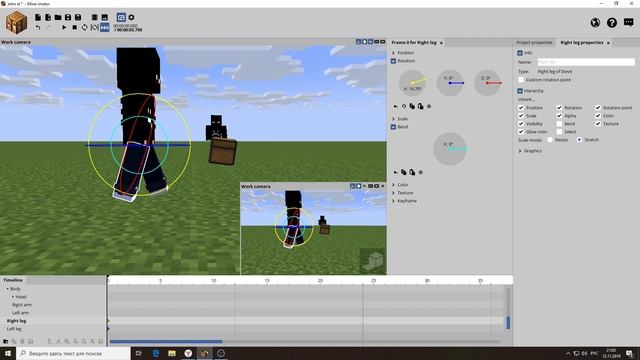This screenshot has height=360, width=640.
Task: Collapse the Info section
Action: coord(520,53)
